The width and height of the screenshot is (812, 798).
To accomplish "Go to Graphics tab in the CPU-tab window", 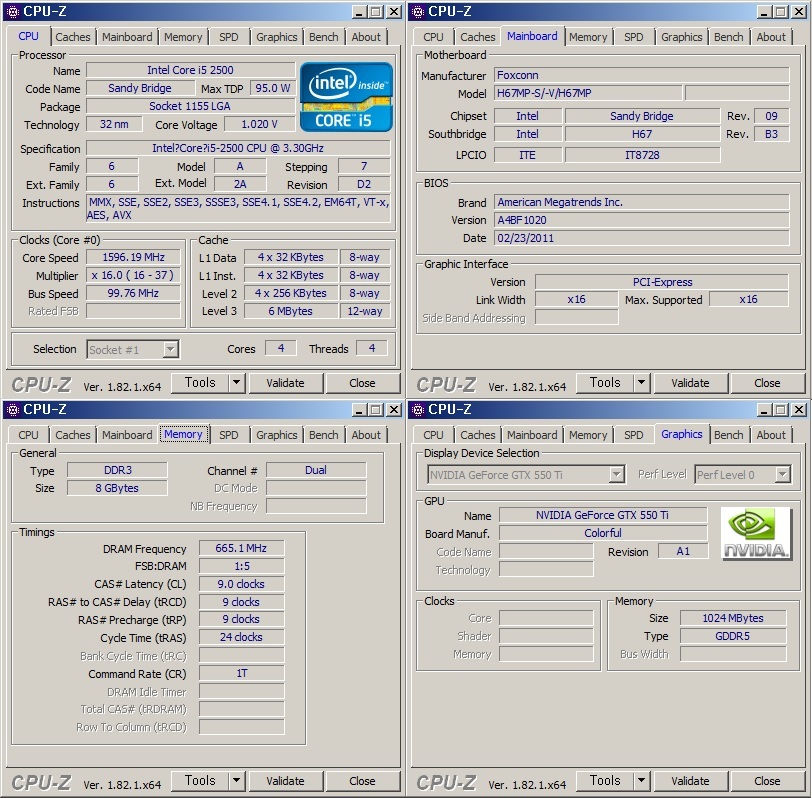I will click(277, 37).
